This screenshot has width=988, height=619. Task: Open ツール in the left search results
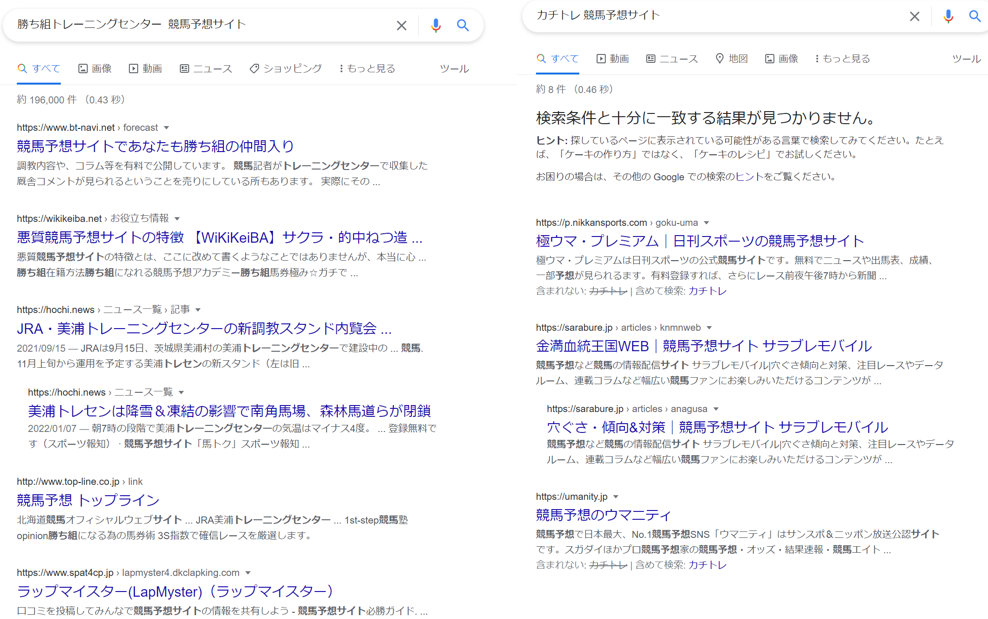click(454, 69)
